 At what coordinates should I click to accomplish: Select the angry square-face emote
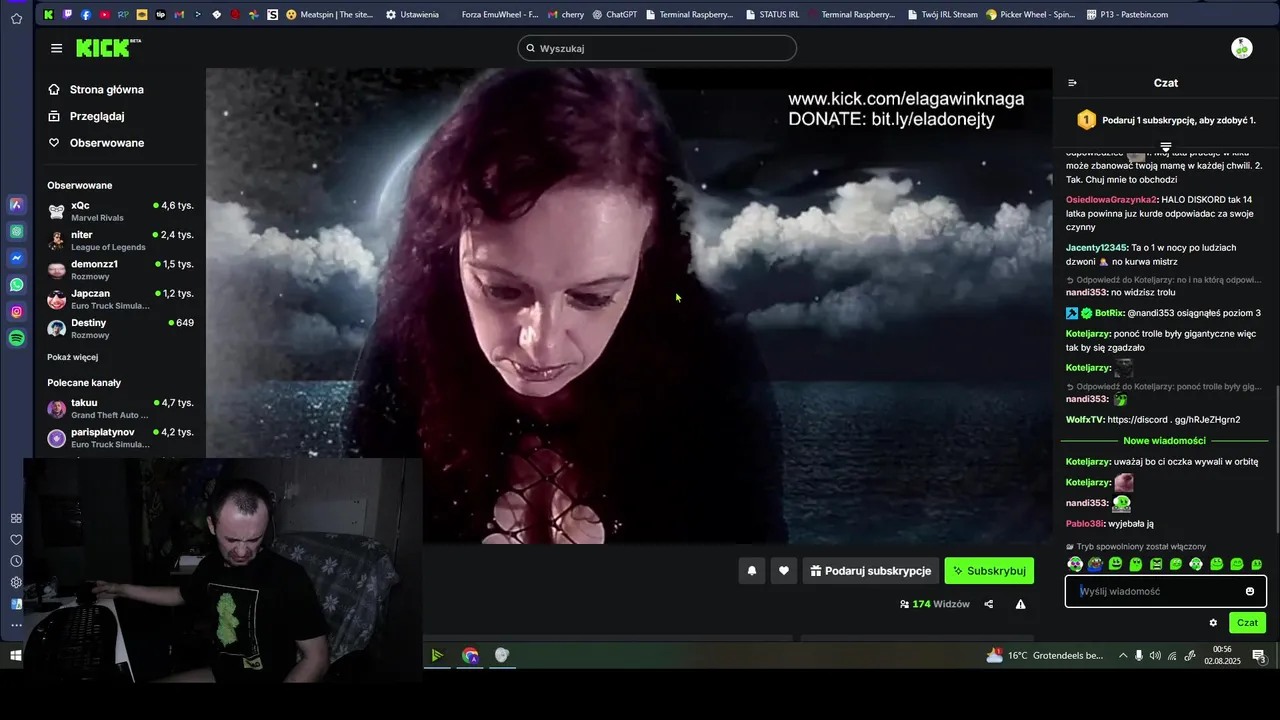coord(1156,564)
